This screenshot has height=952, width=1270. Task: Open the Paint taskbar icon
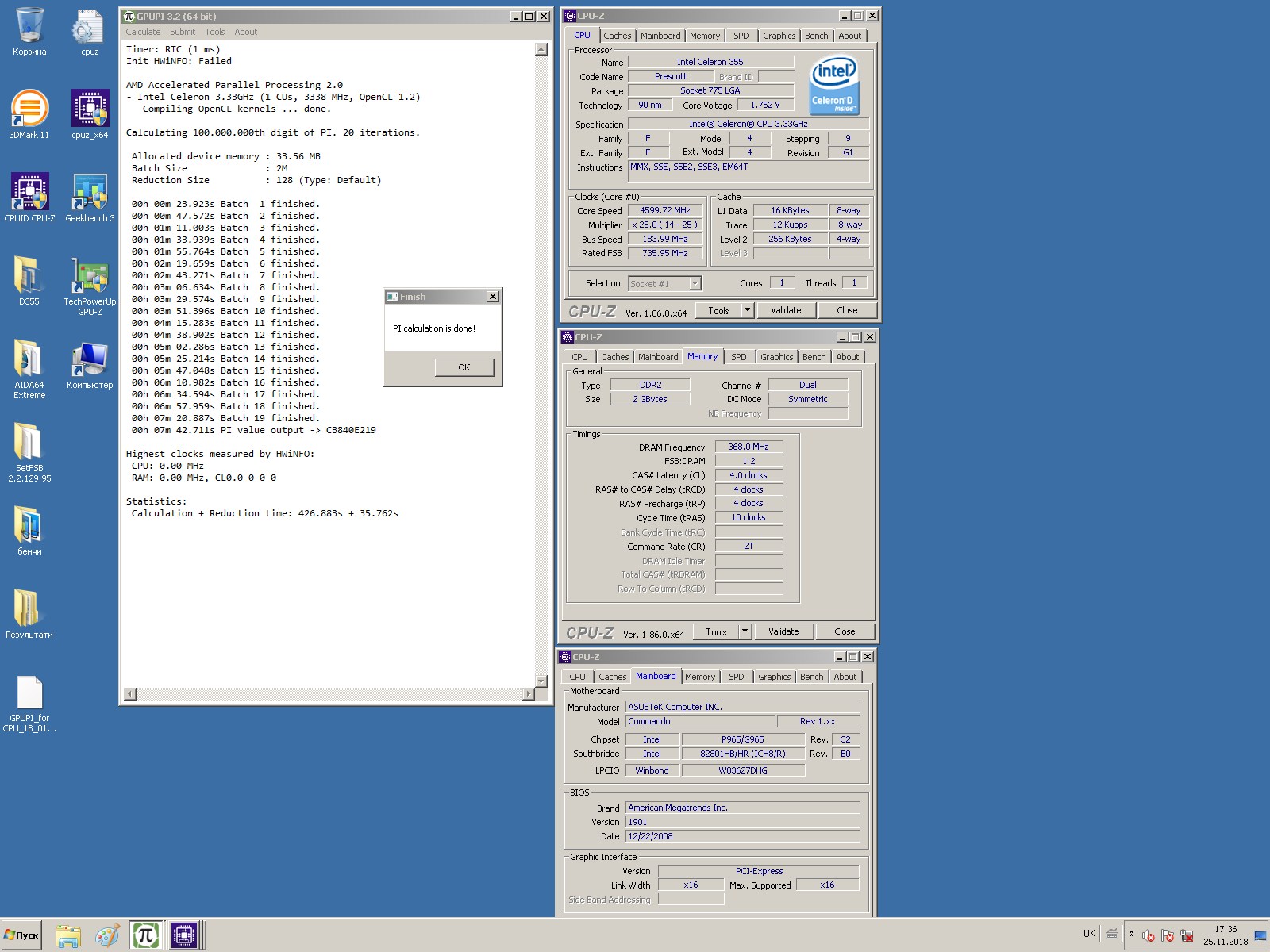[x=107, y=935]
